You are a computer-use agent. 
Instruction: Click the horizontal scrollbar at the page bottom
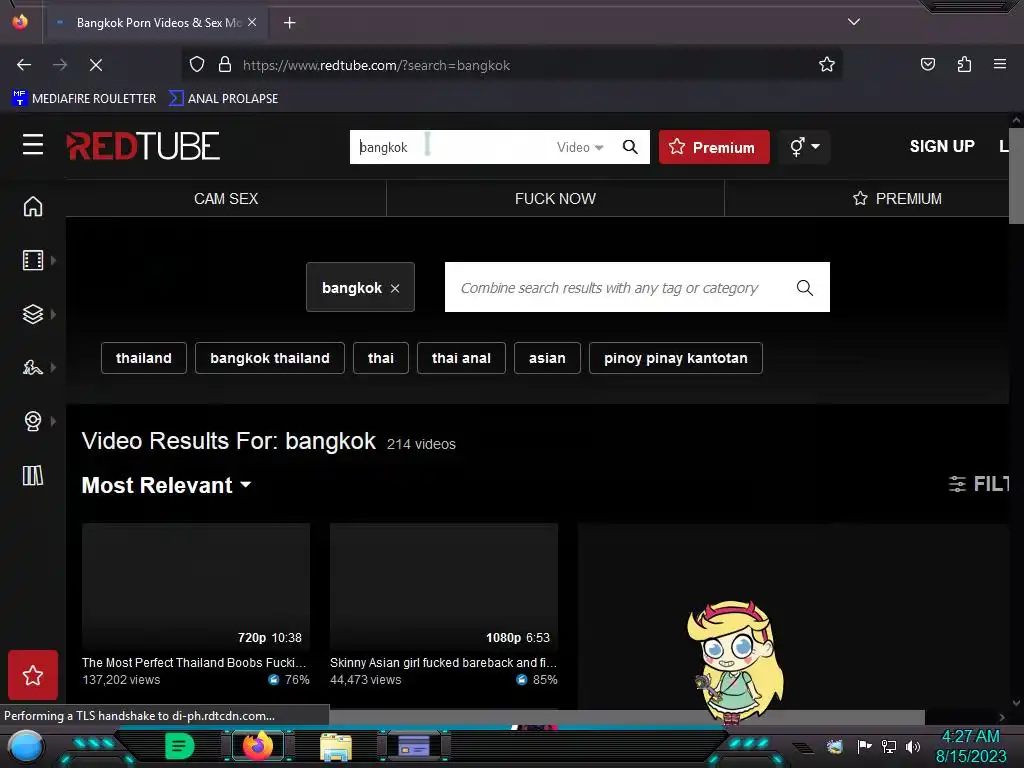pos(627,716)
